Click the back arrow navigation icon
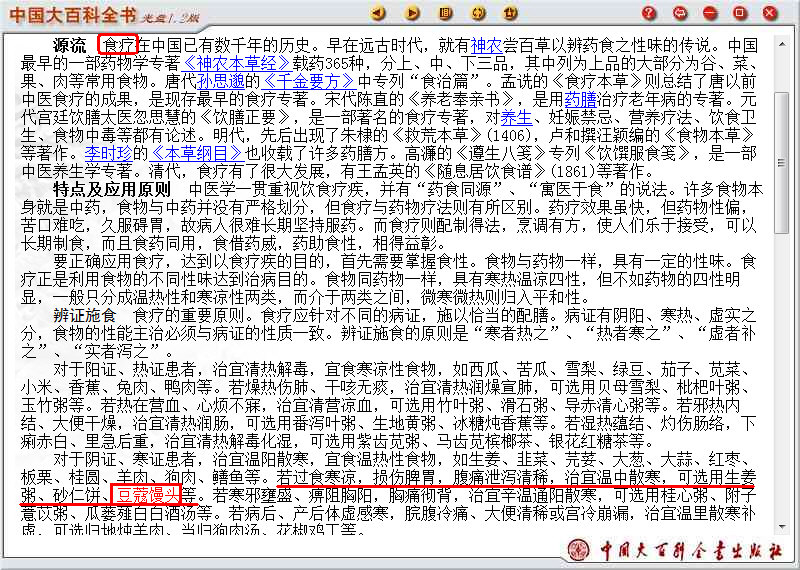This screenshot has height=570, width=800. point(379,13)
